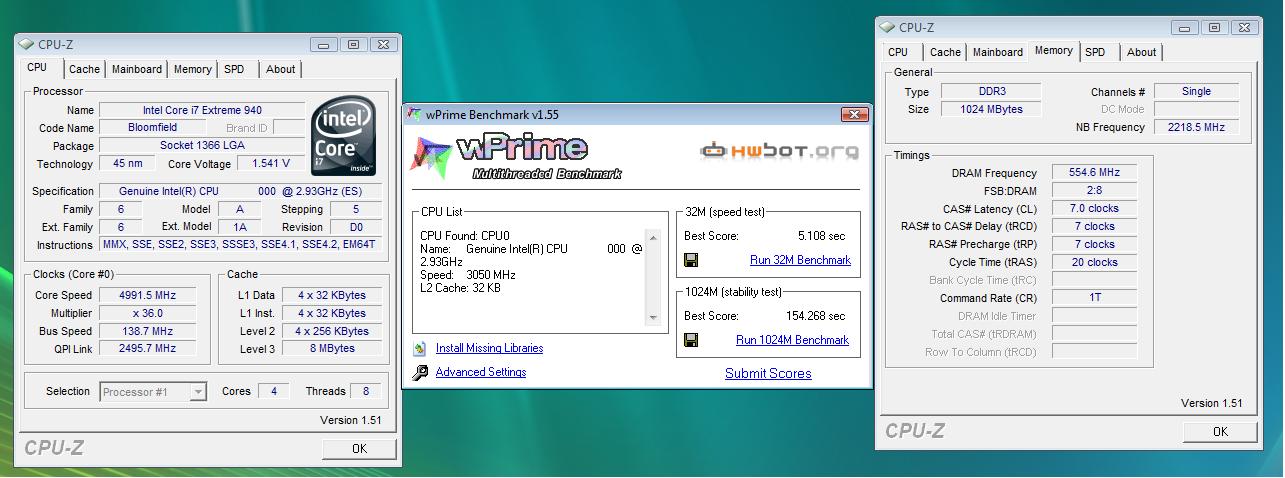Click the left CPU-Z title bar icon
1285x478 pixels.
[x=26, y=44]
